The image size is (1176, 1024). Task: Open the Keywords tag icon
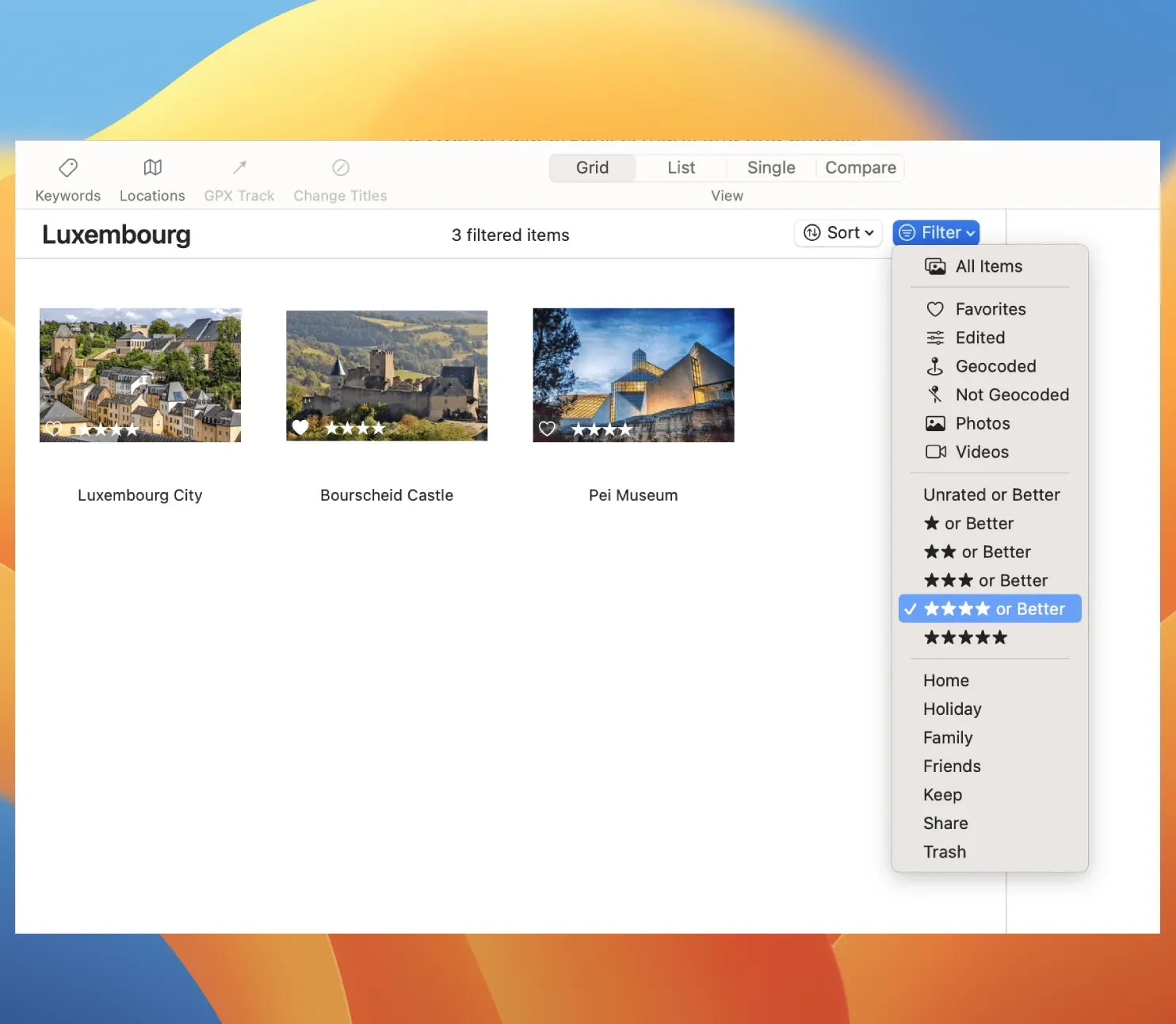pyautogui.click(x=68, y=168)
